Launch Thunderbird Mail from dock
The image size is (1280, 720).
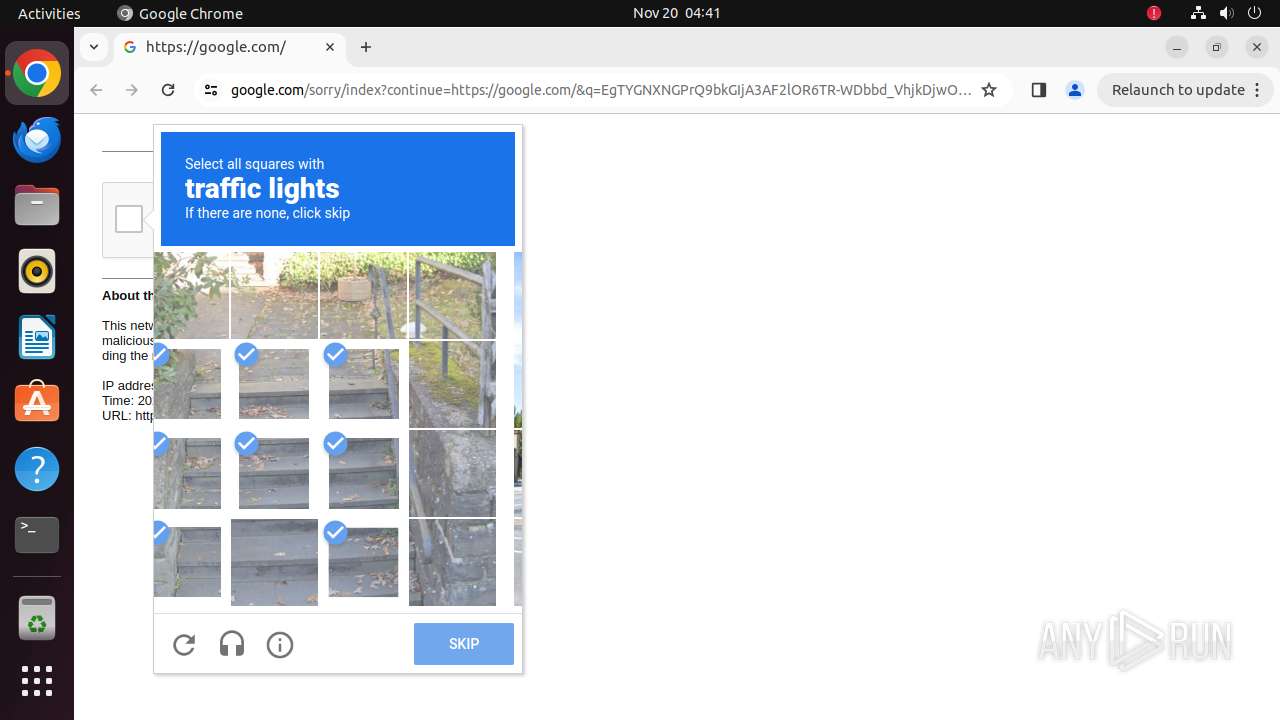pos(37,140)
